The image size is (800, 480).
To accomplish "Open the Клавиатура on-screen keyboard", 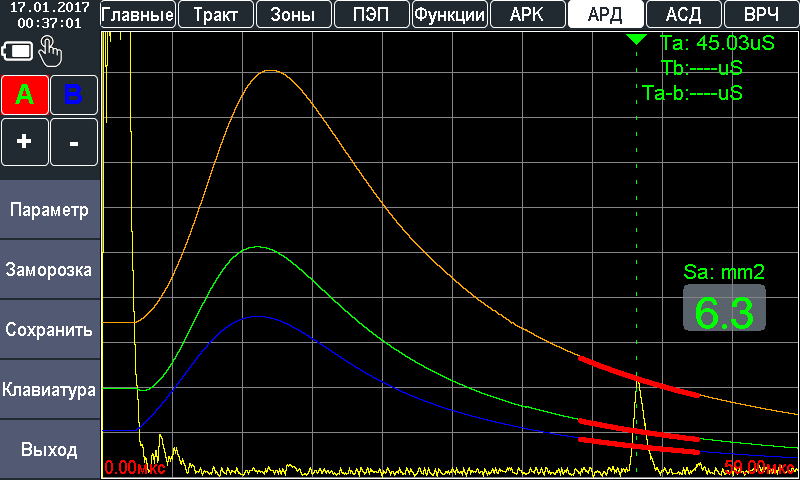I will point(50,390).
